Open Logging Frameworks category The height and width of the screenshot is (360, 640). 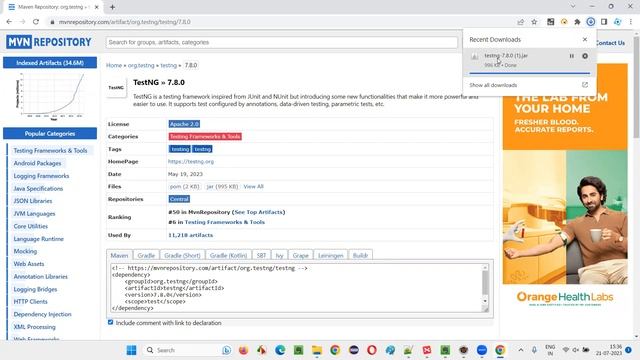pyautogui.click(x=41, y=176)
